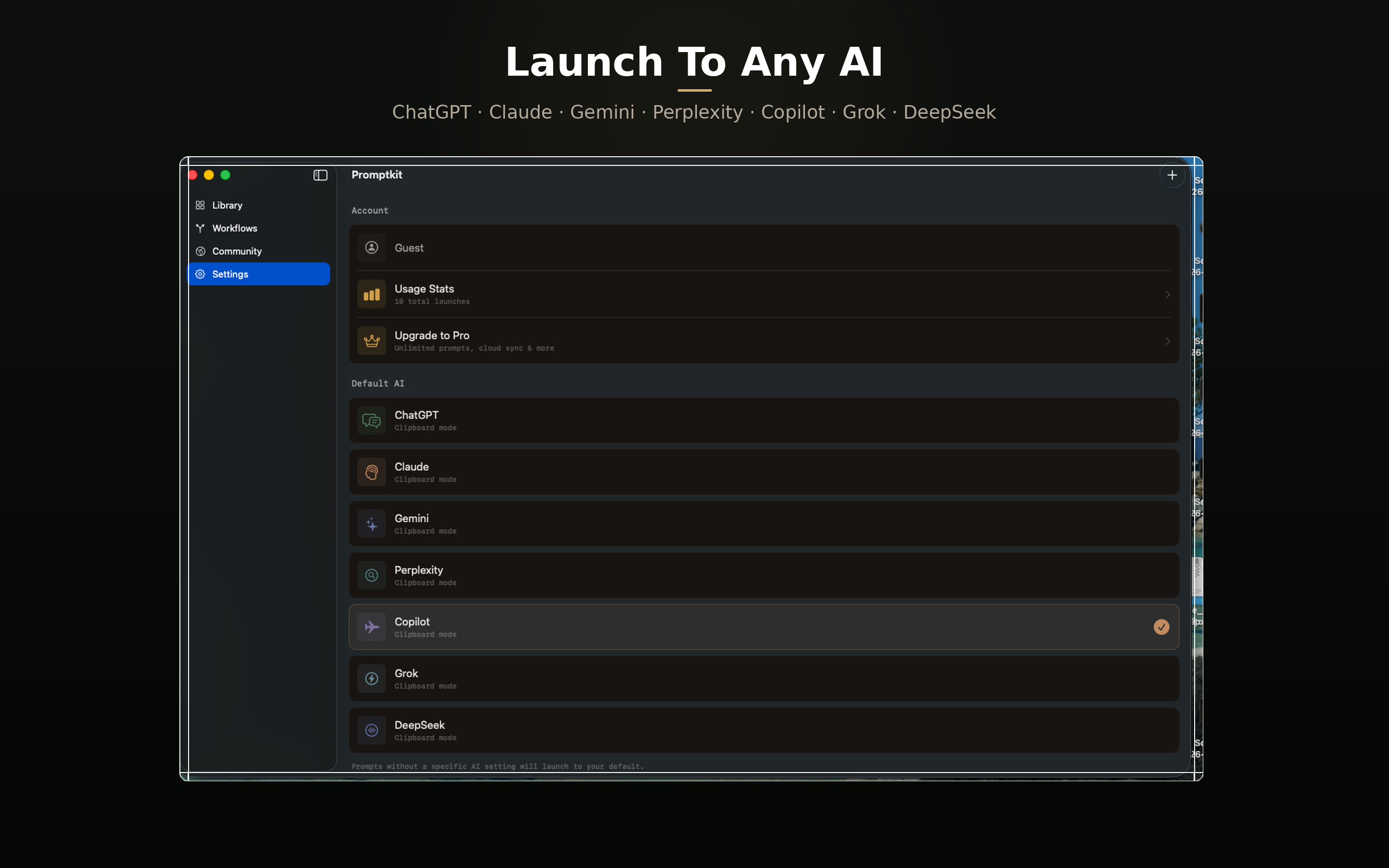Click the Guest account row
The image size is (1389, 868).
[763, 247]
